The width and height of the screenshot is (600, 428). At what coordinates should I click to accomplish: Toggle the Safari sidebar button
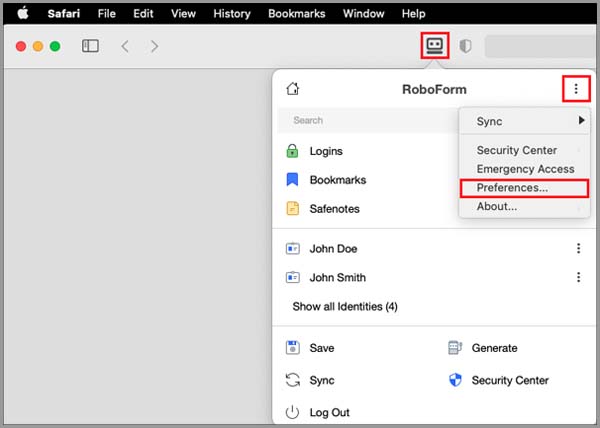point(90,46)
